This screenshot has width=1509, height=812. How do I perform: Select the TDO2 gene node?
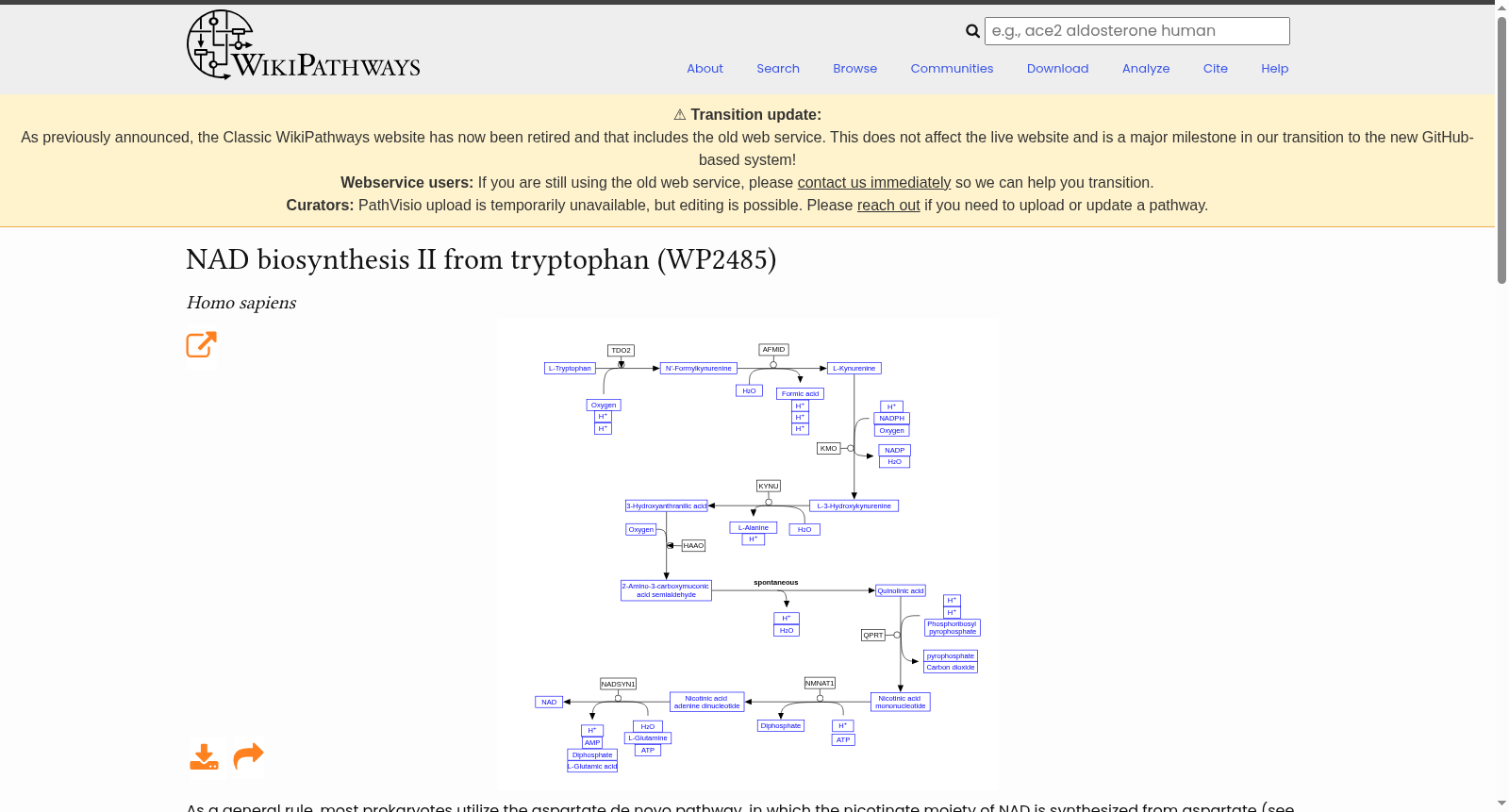click(x=621, y=350)
